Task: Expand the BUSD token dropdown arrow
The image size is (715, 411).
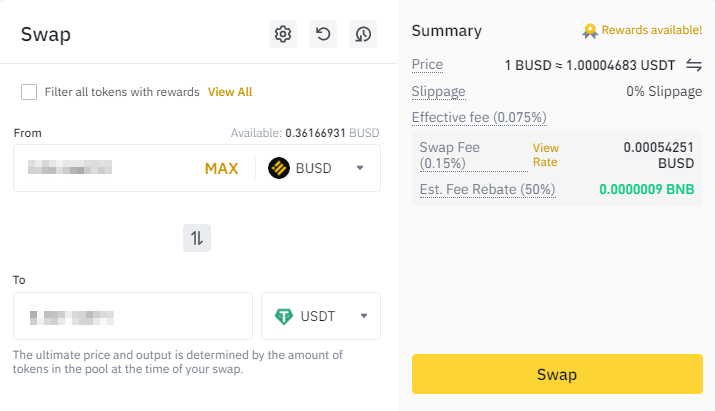Action: click(360, 168)
